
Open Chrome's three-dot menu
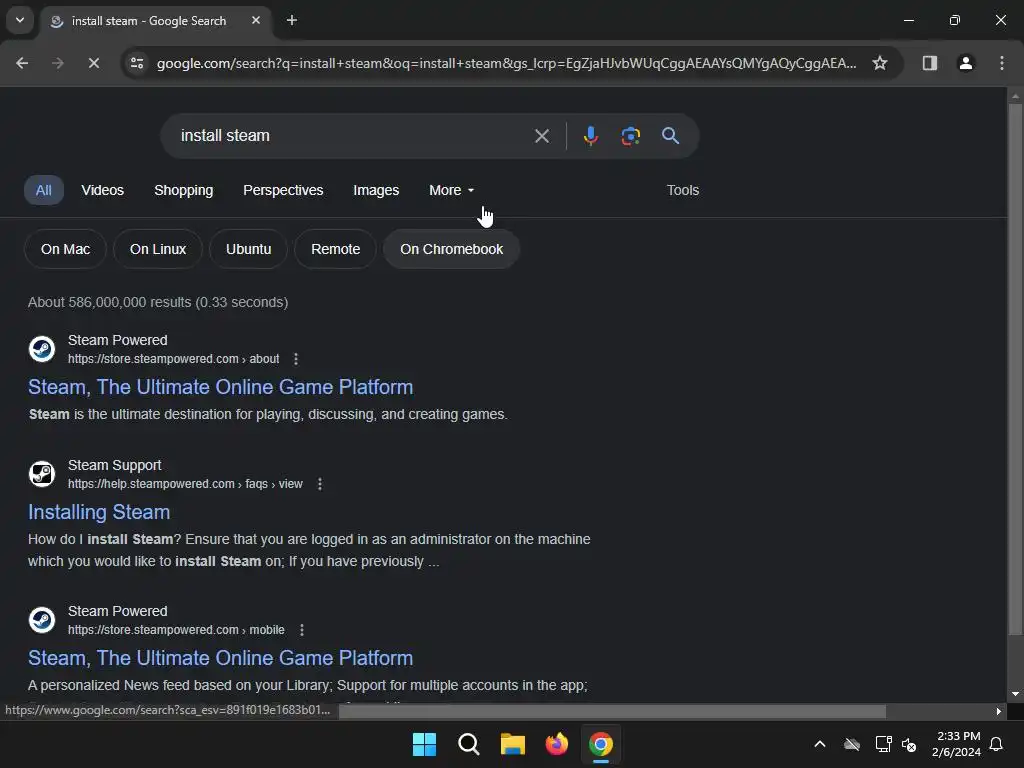pyautogui.click(x=1002, y=63)
